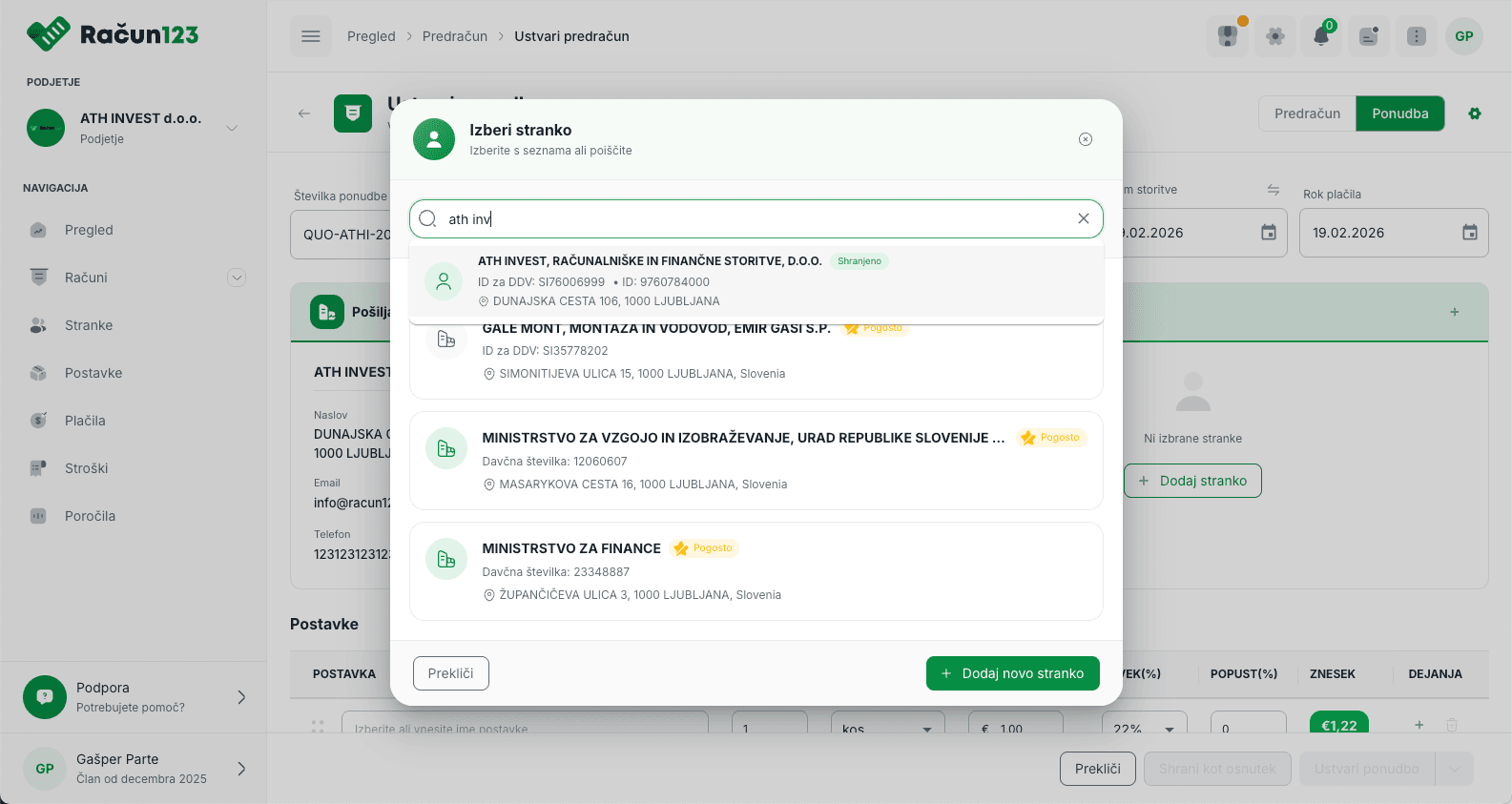The height and width of the screenshot is (804, 1512).
Task: Clear the customer search field
Action: 1083,218
